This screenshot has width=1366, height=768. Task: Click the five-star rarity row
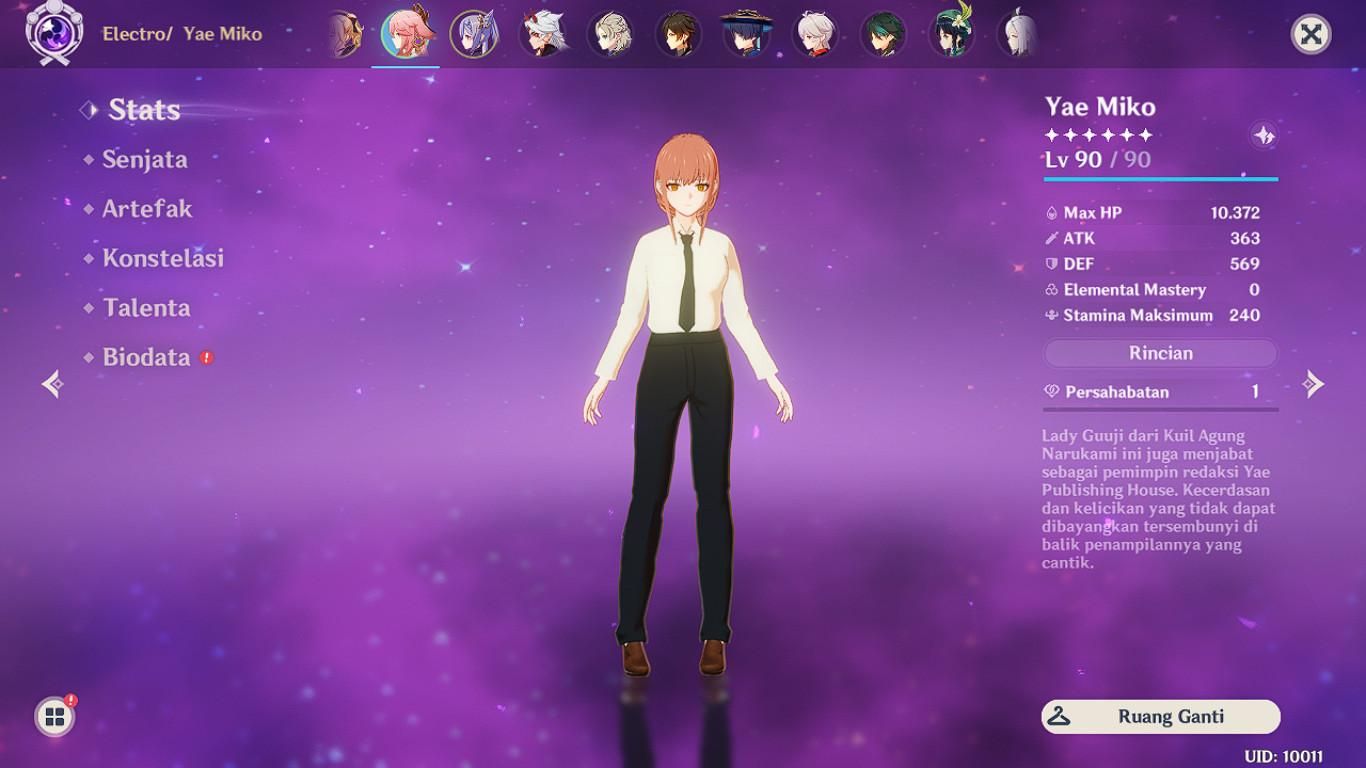click(x=1098, y=135)
